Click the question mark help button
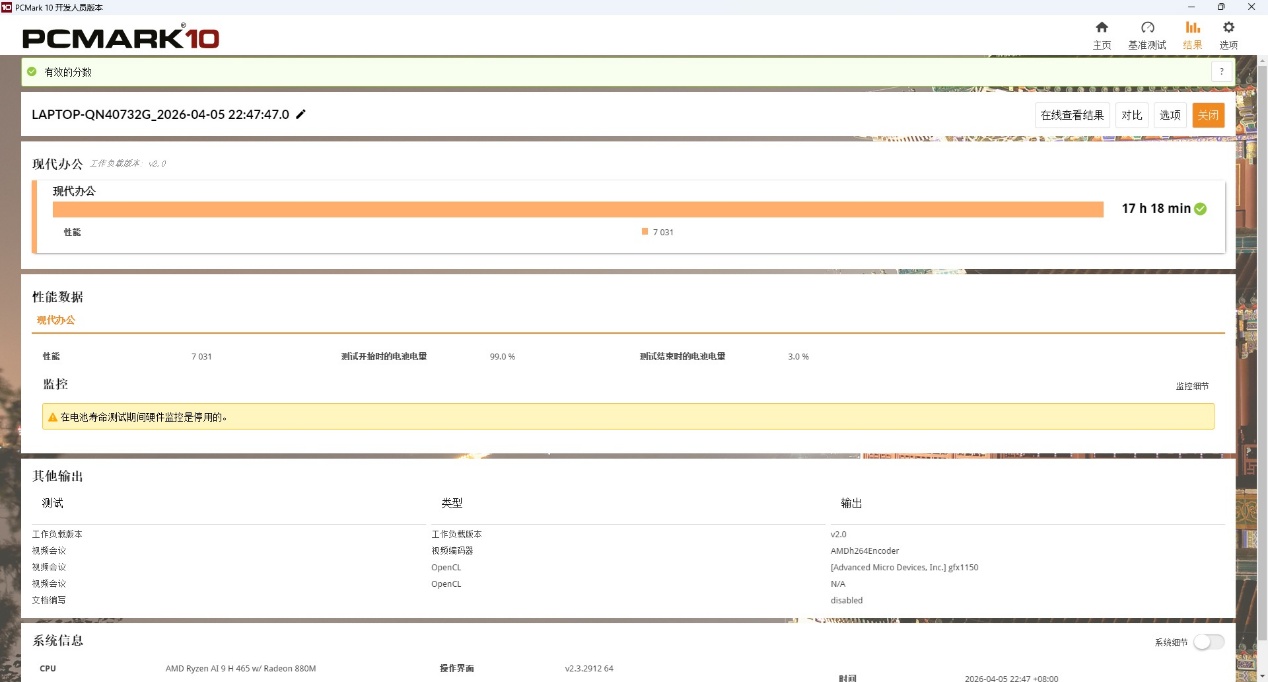The image size is (1268, 682). click(1221, 72)
